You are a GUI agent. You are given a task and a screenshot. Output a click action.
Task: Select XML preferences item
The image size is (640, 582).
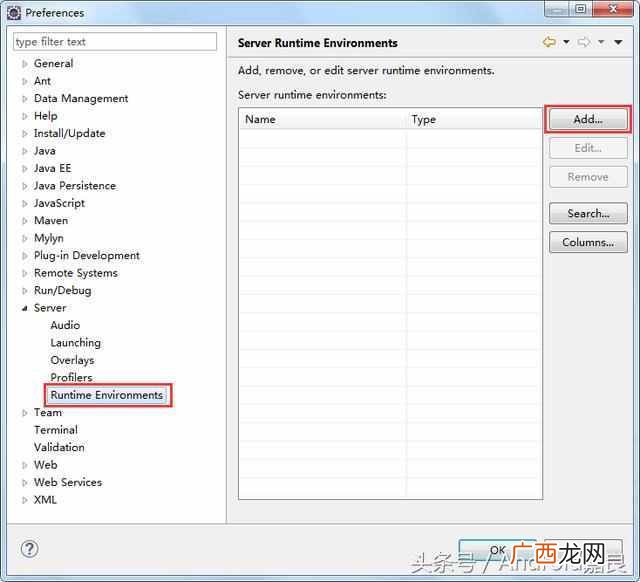pos(45,500)
